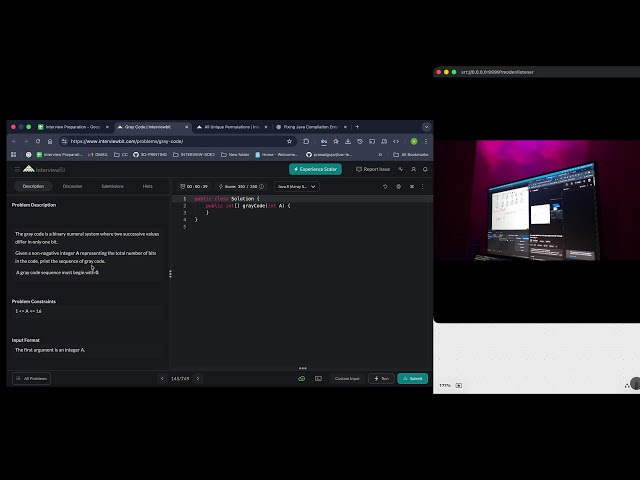Reset code with the editor reset icon
The width and height of the screenshot is (640, 480).
click(385, 187)
